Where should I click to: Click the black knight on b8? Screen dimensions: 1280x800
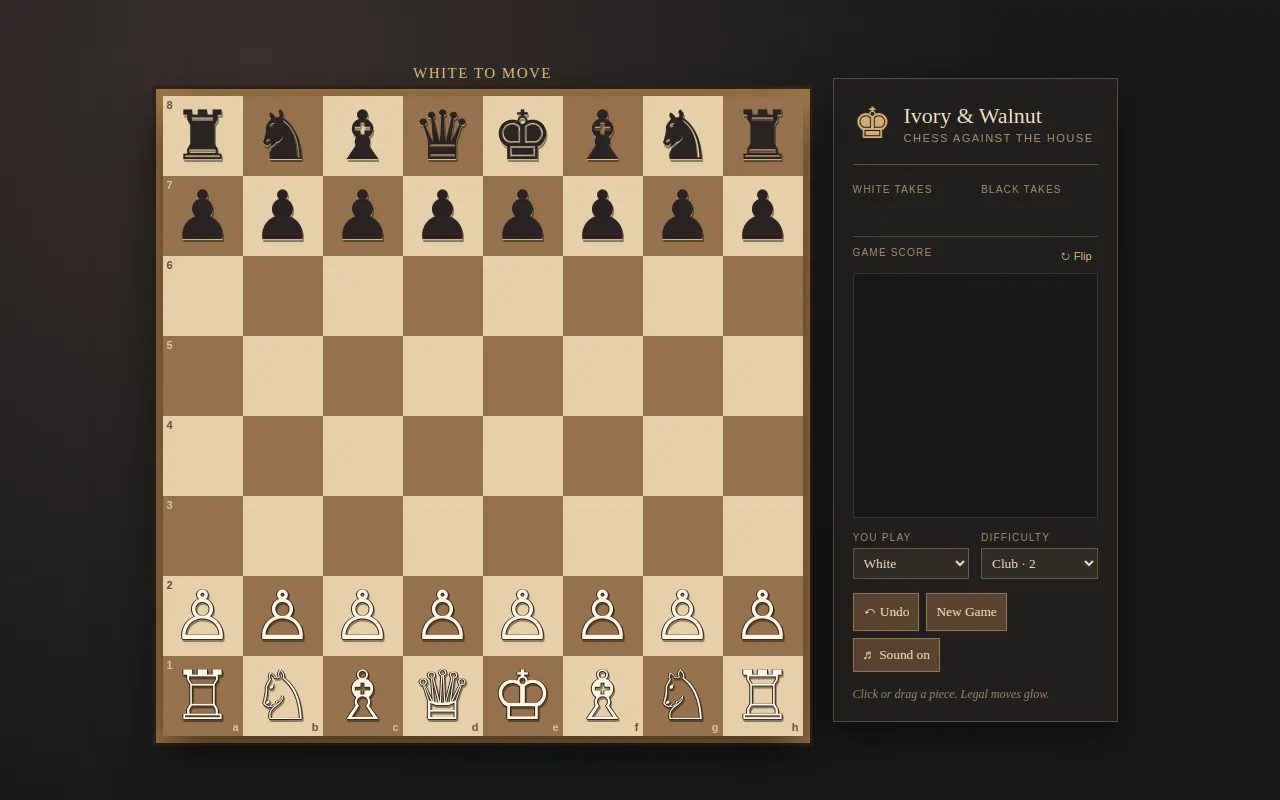283,136
